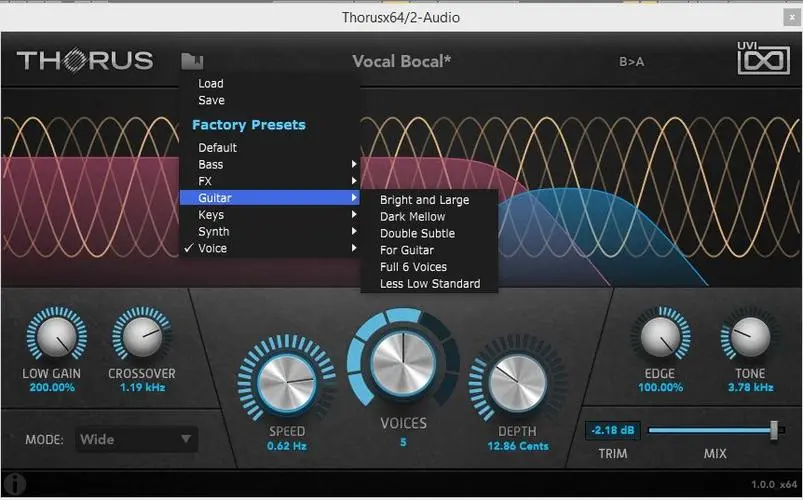Expand the Keys preset category

[x=269, y=215]
